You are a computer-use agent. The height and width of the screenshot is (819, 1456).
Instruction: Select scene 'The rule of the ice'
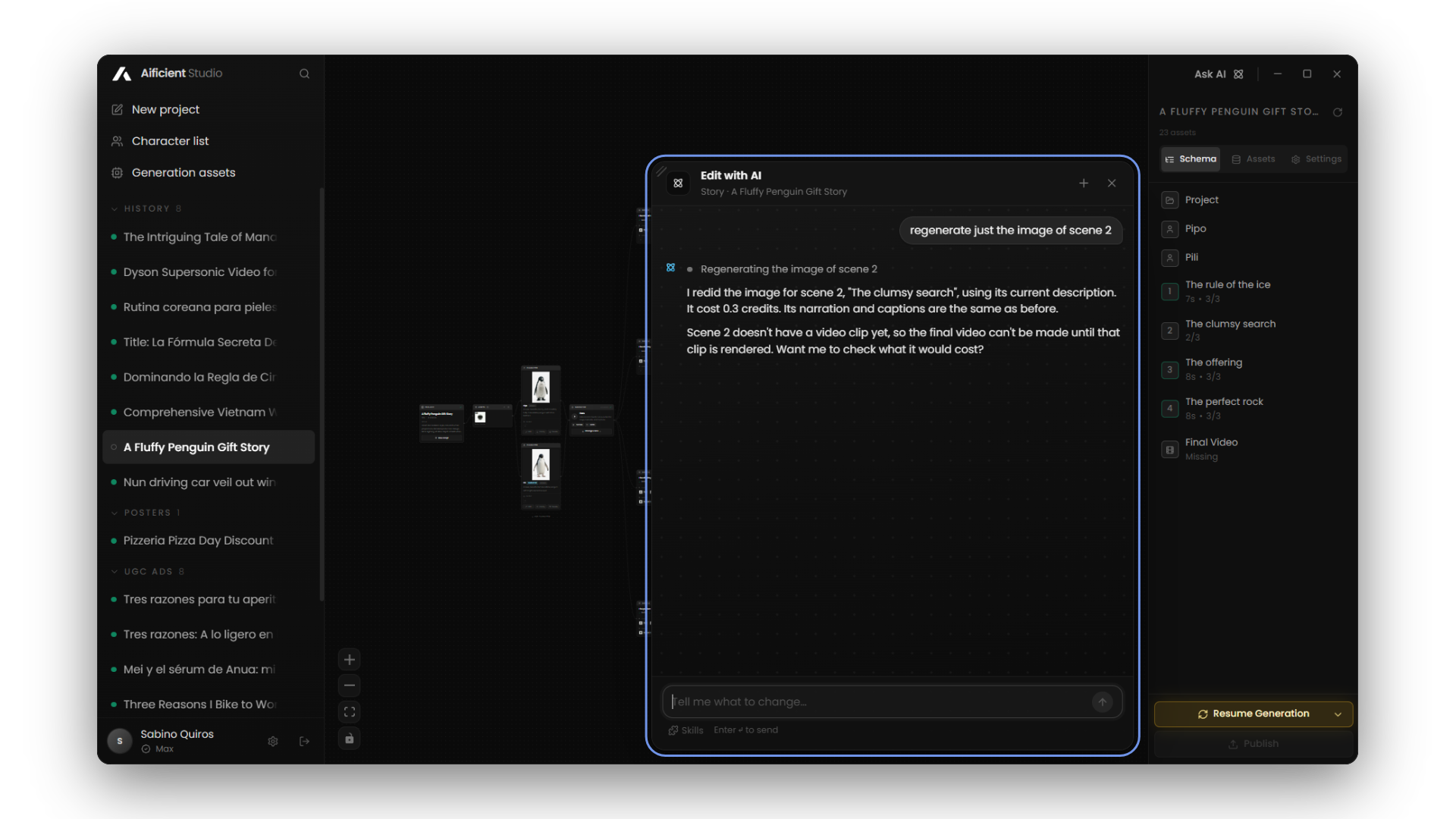coord(1253,291)
